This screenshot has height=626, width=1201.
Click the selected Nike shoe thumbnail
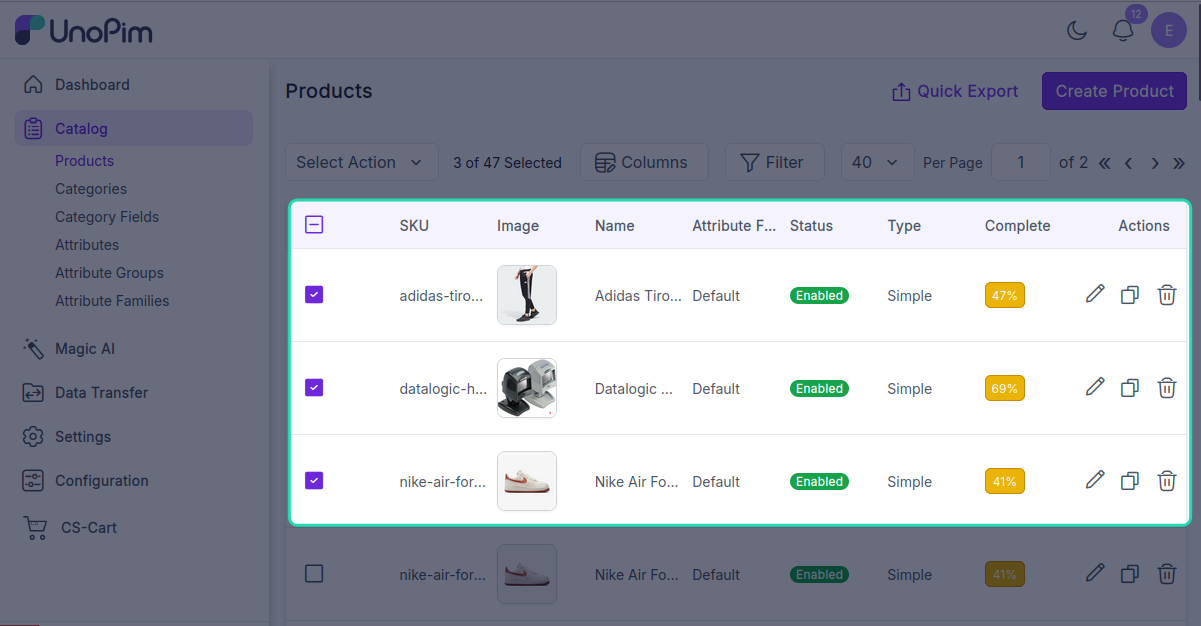(x=527, y=481)
